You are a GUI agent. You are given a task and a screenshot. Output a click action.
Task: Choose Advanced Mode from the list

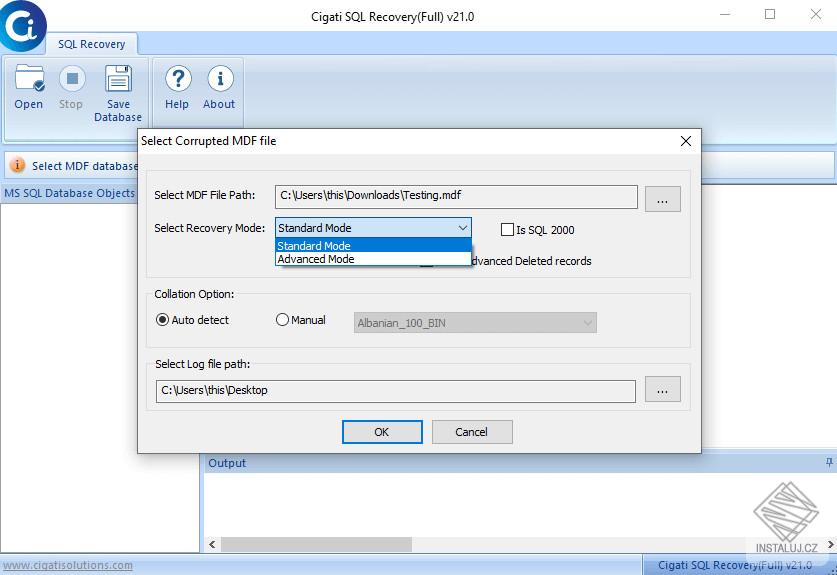373,259
